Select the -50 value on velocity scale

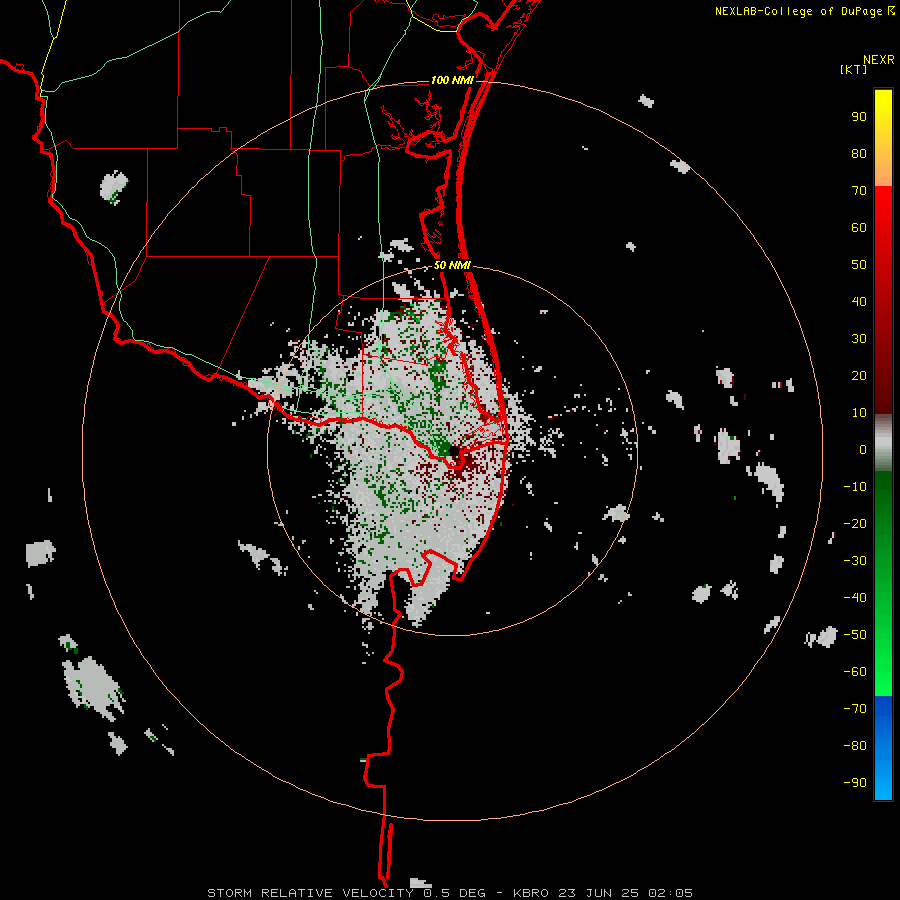(x=855, y=635)
